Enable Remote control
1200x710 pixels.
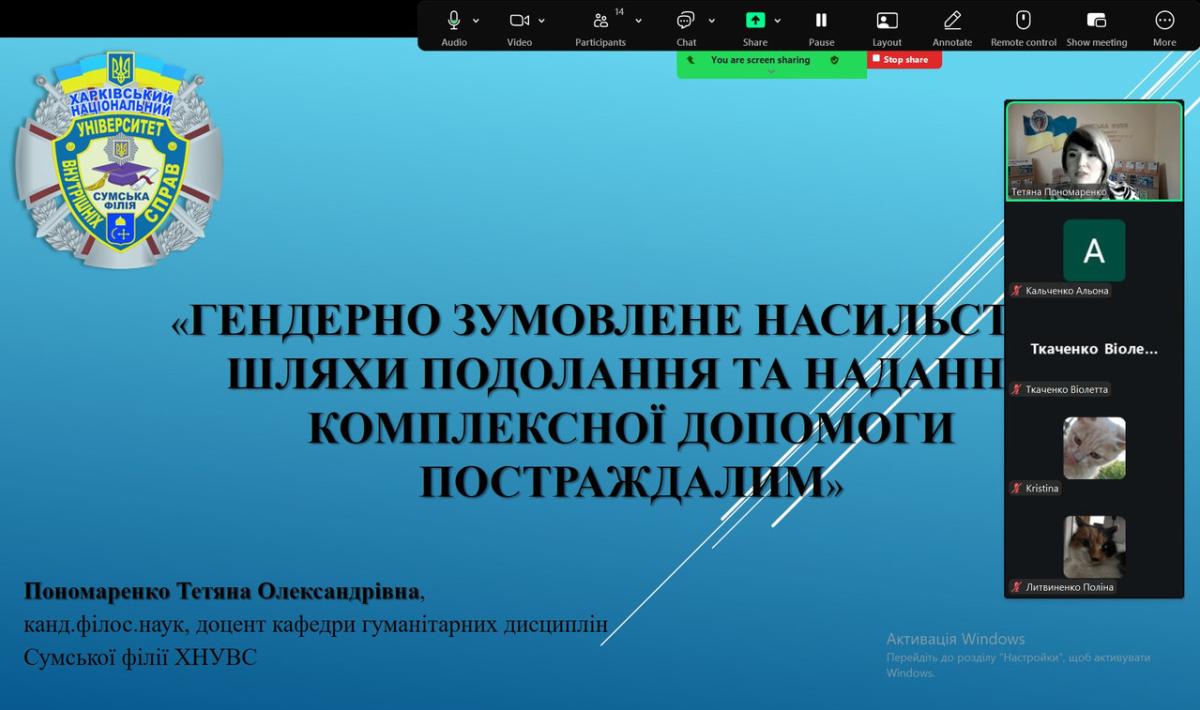pyautogui.click(x=1023, y=21)
